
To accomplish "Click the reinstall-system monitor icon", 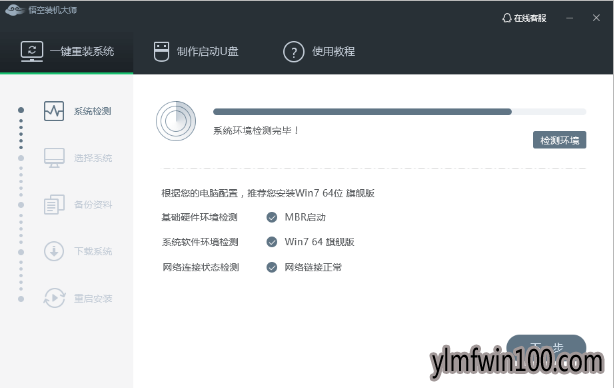I will tap(32, 51).
